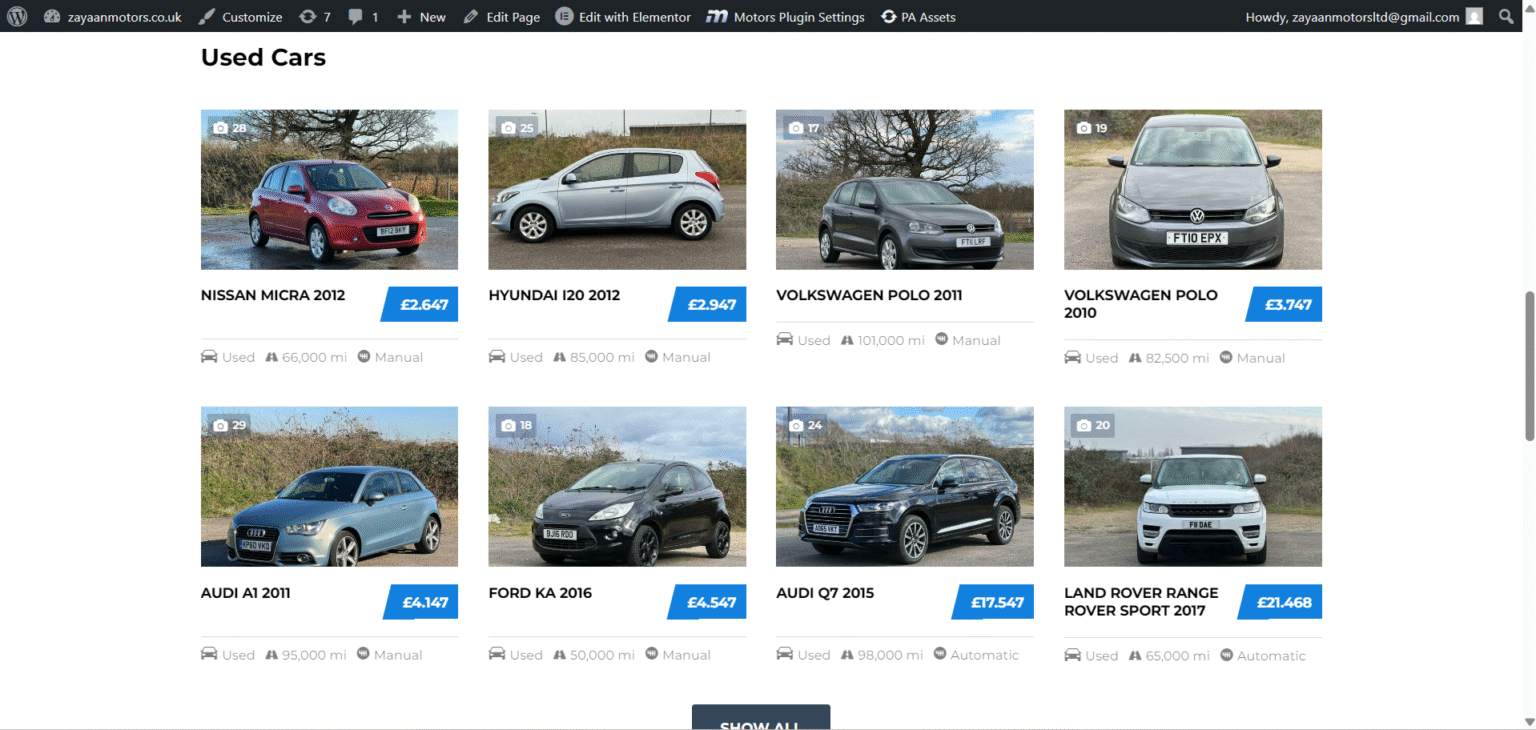Click the SHOW ALL button
The image size is (1536, 730).
[x=760, y=718]
